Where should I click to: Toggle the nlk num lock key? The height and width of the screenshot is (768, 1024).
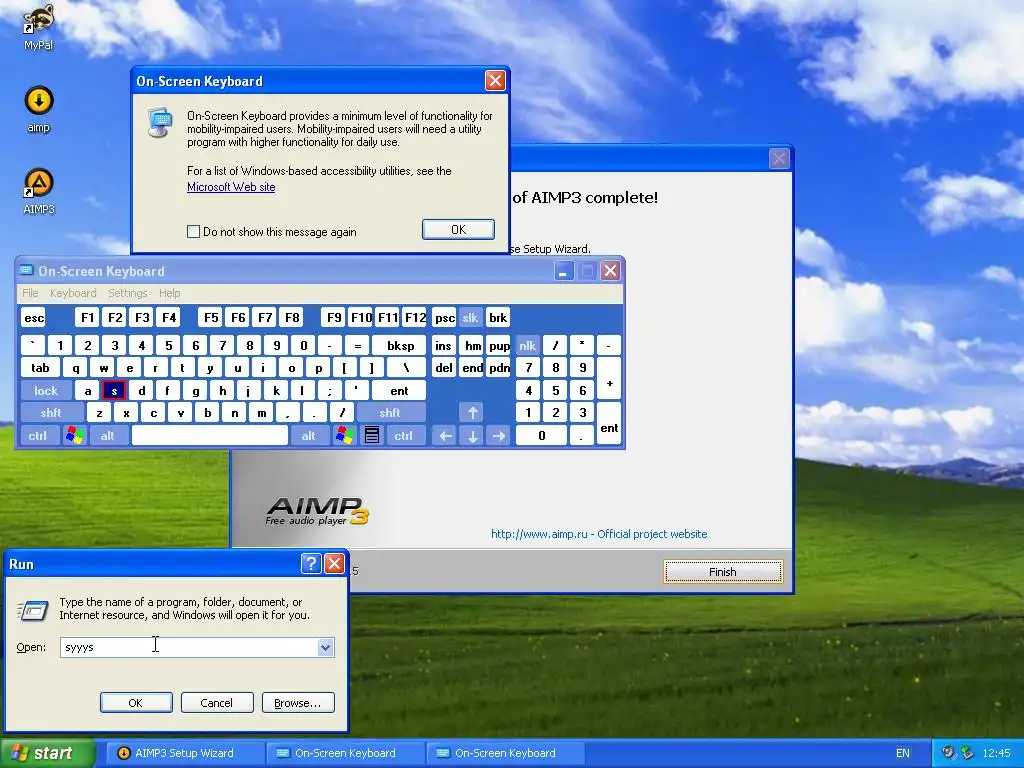click(527, 345)
